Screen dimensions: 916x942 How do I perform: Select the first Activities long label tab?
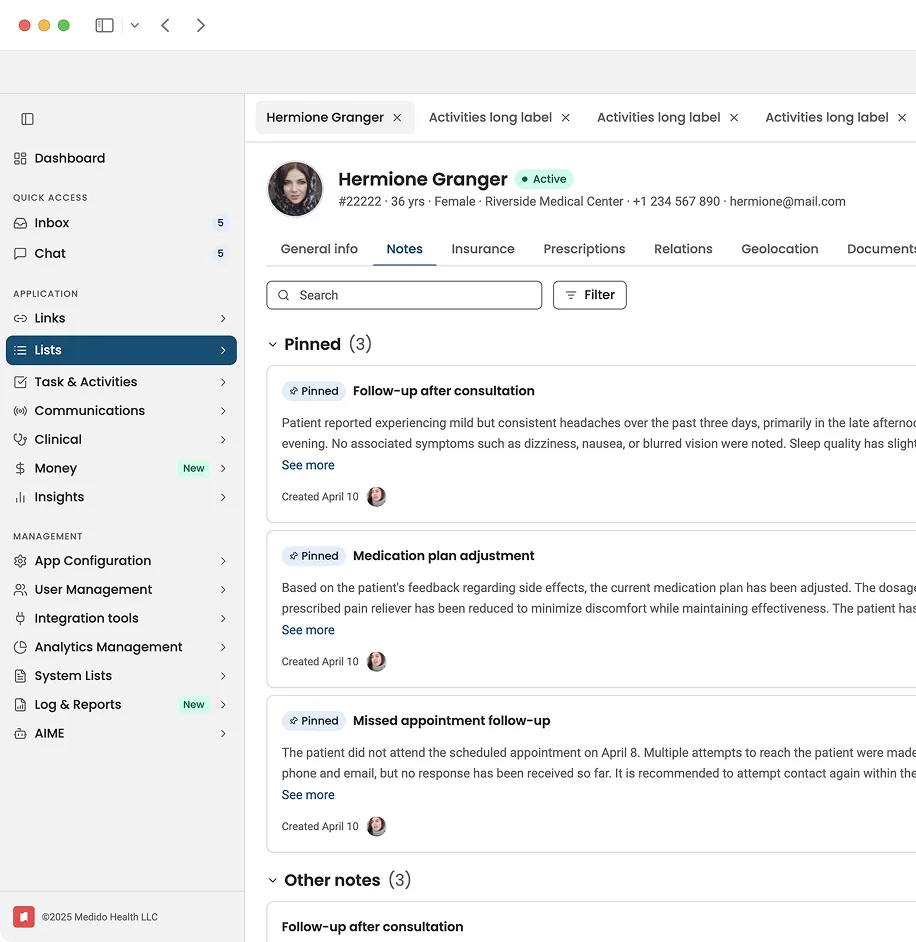point(490,117)
